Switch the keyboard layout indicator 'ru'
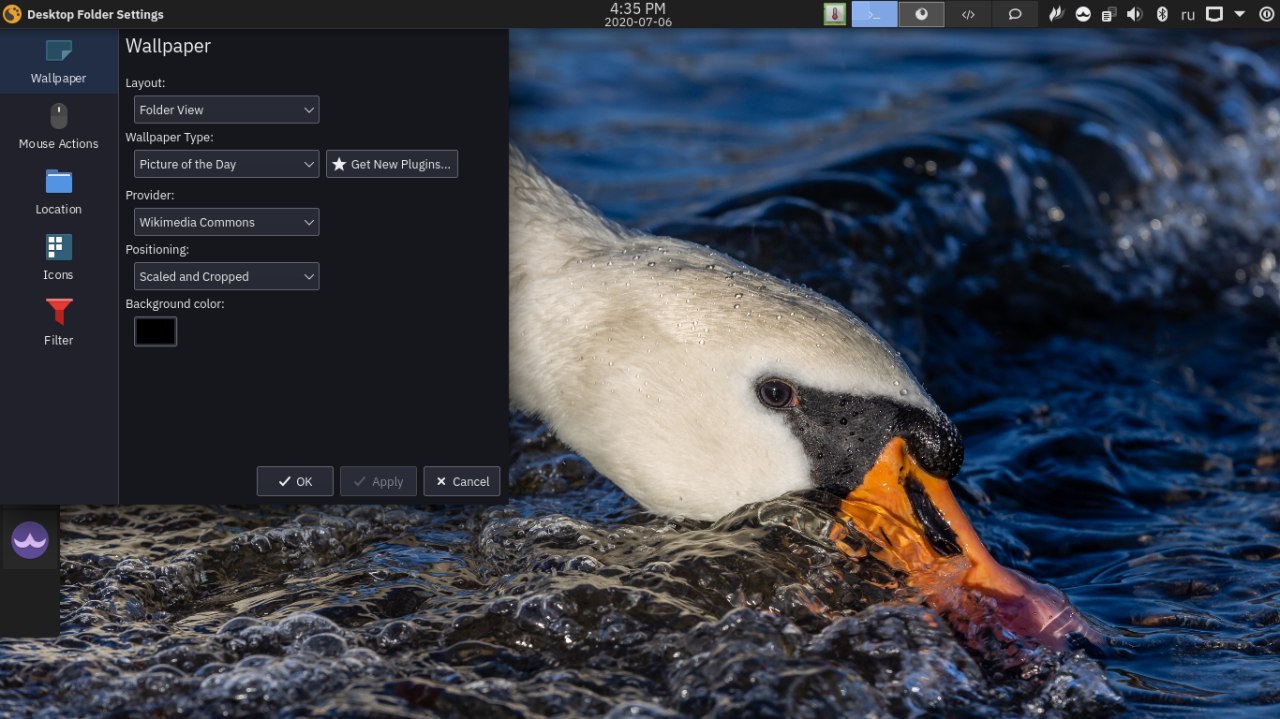The width and height of the screenshot is (1280, 719). coord(1188,14)
